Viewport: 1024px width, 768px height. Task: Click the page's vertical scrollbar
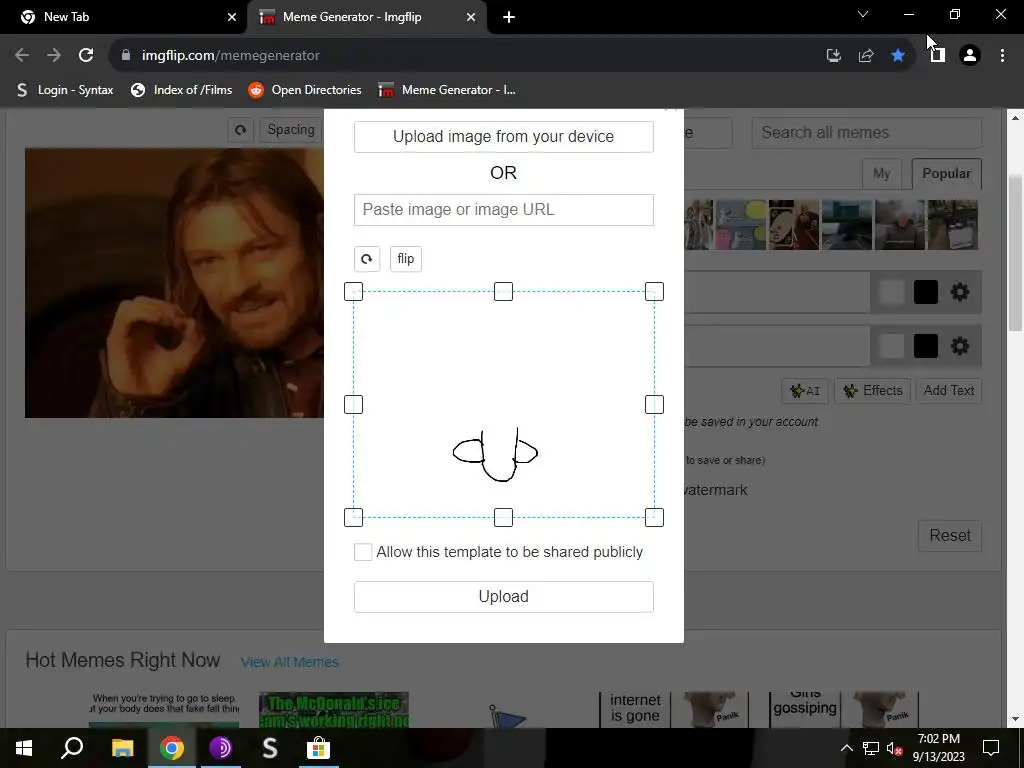[x=1015, y=255]
